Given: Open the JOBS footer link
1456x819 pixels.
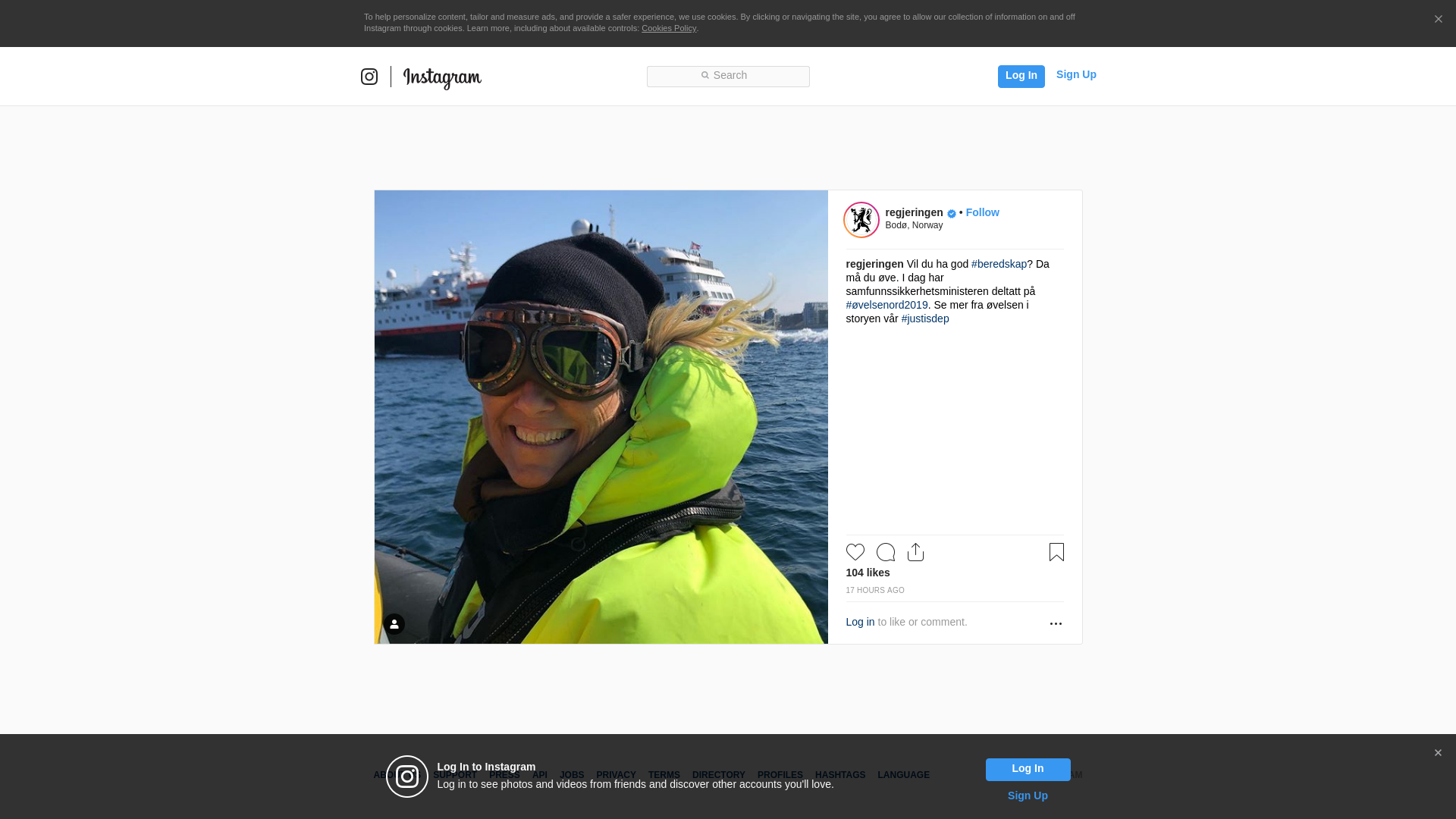Looking at the screenshot, I should (x=572, y=775).
